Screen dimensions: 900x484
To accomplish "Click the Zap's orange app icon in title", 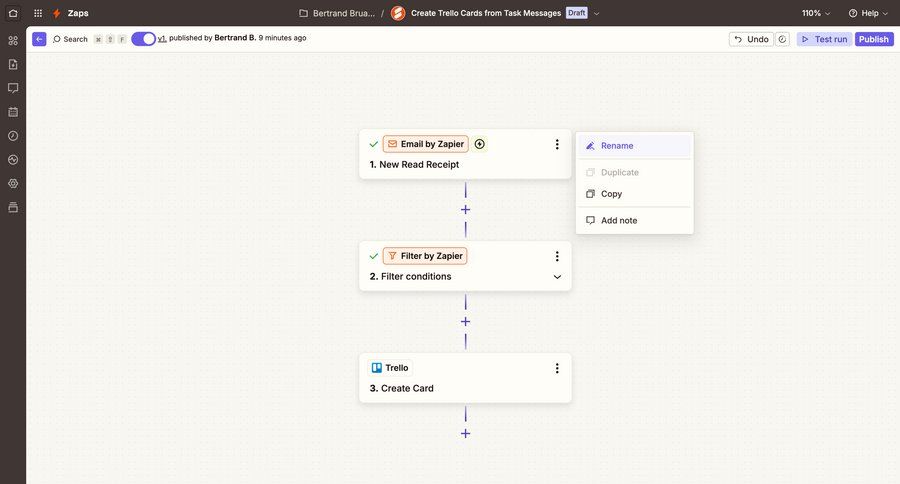I will coord(398,13).
